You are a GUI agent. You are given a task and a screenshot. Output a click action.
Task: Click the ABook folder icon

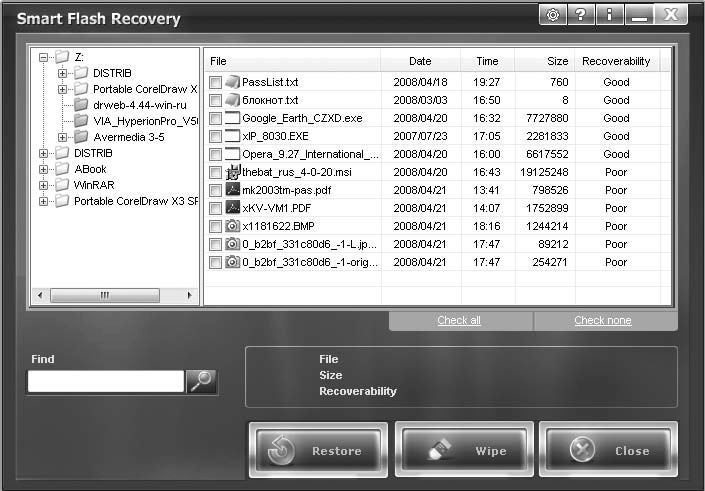62,169
